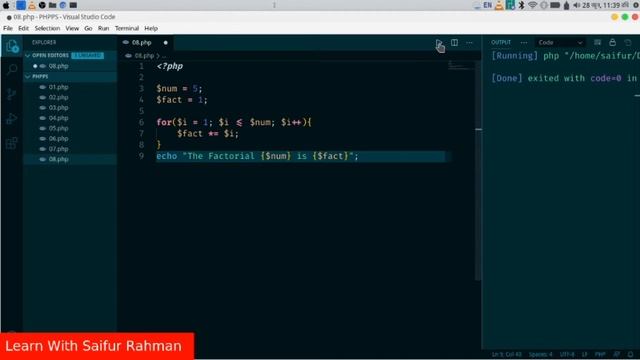640x360 pixels.
Task: Toggle the output scroll lock
Action: coord(613,42)
